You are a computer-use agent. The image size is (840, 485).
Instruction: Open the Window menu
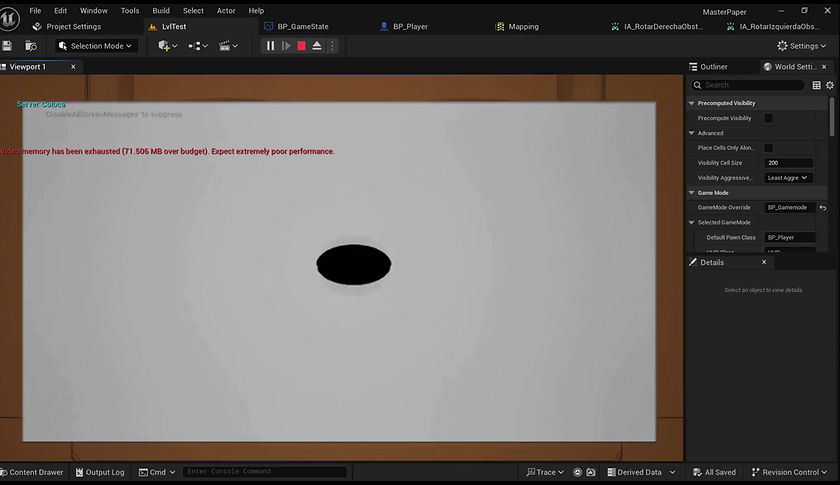(x=94, y=11)
